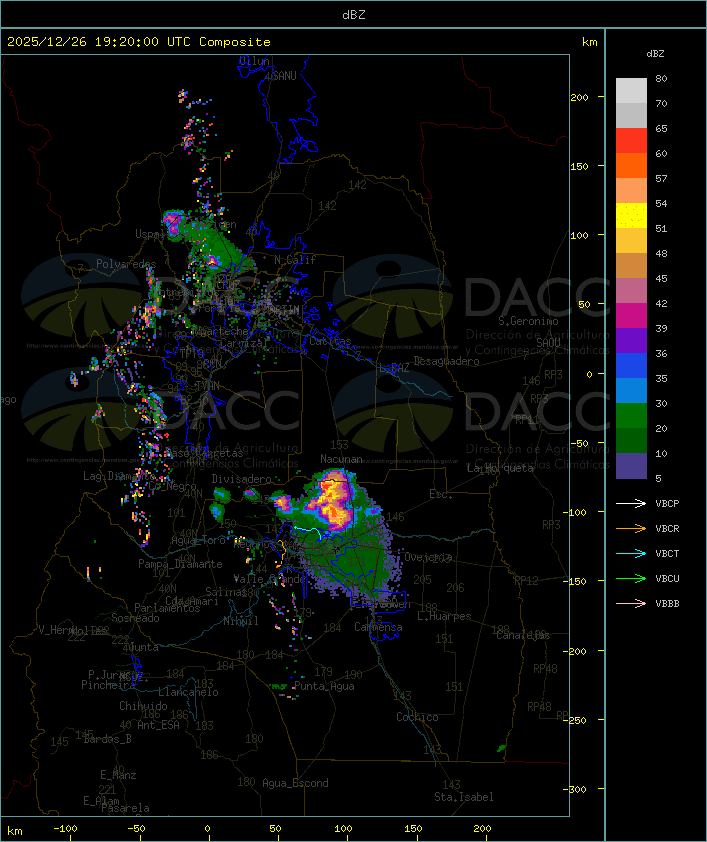Image resolution: width=707 pixels, height=842 pixels.
Task: Pick the magenta 39-42 dBZ legend swatch
Action: click(631, 316)
